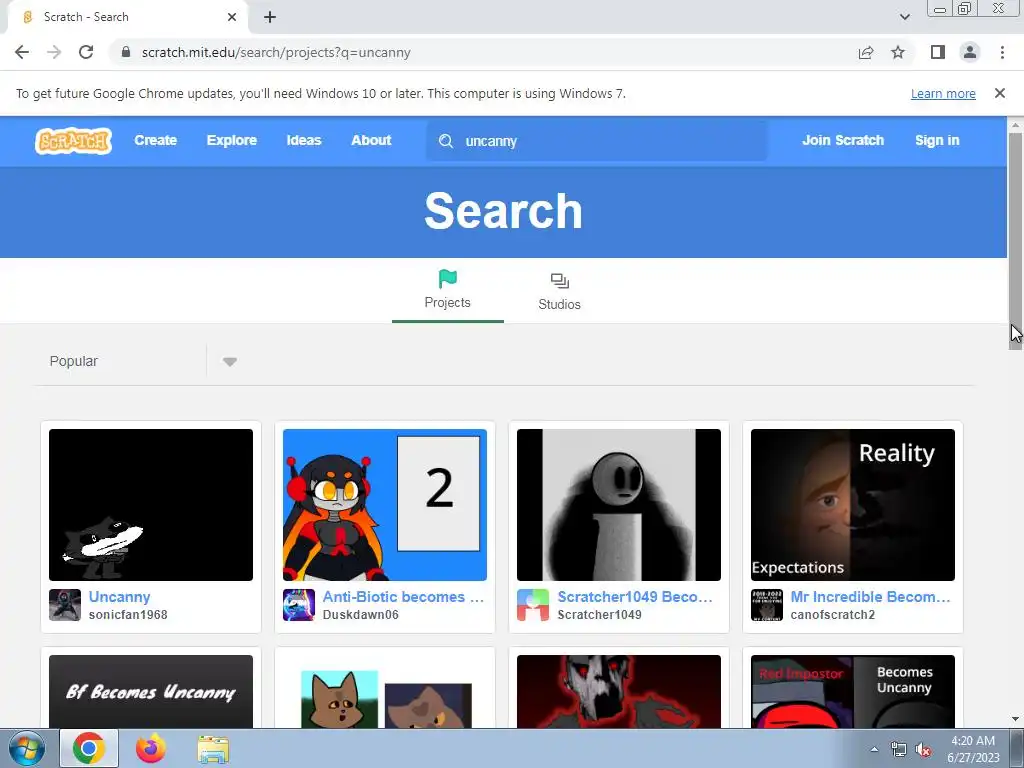Image resolution: width=1024 pixels, height=768 pixels.
Task: Click the taskbar clock
Action: tap(973, 749)
